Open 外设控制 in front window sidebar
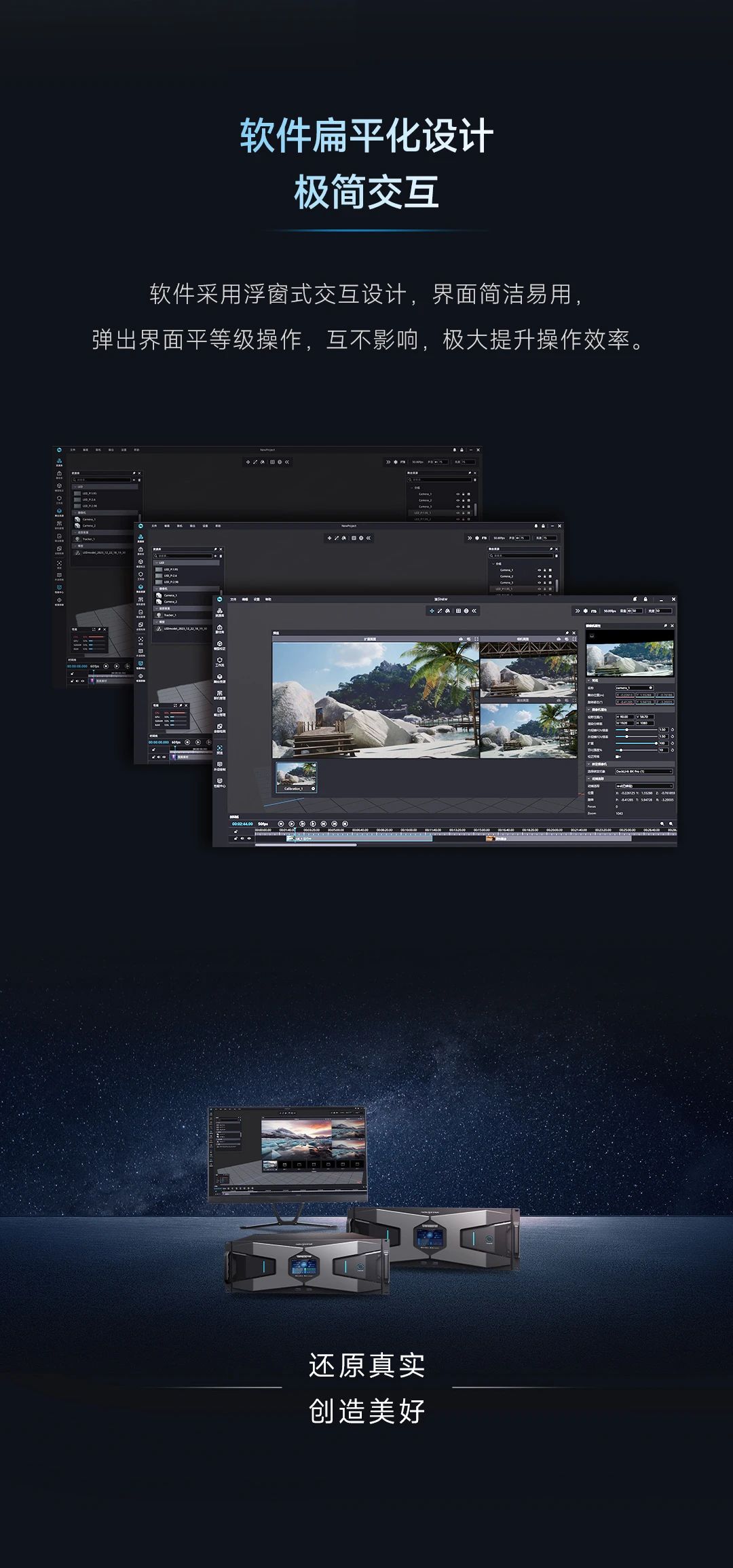Viewport: 733px width, 1568px height. [x=220, y=766]
